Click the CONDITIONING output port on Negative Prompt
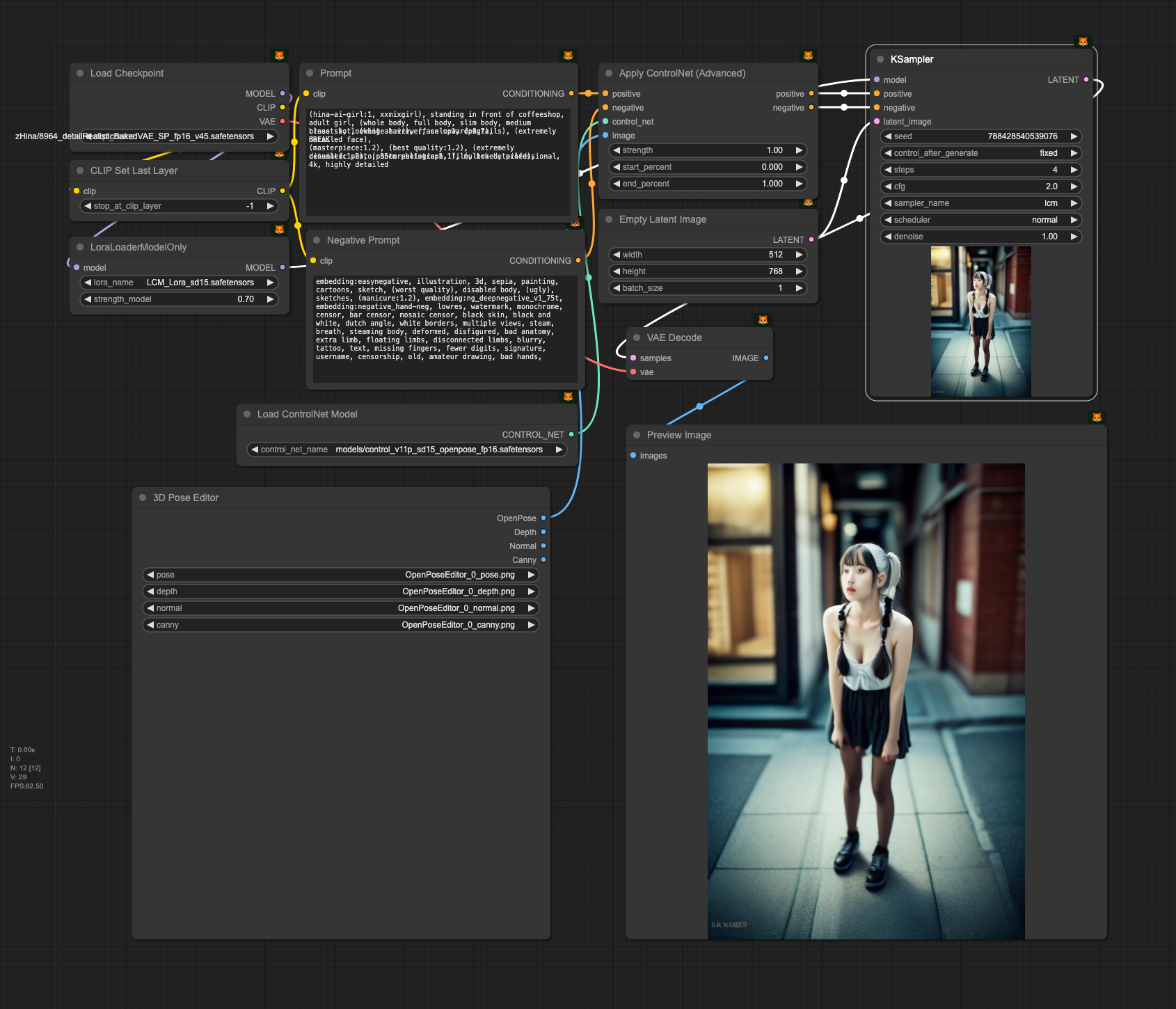Viewport: 1176px width, 1009px height. (x=578, y=260)
